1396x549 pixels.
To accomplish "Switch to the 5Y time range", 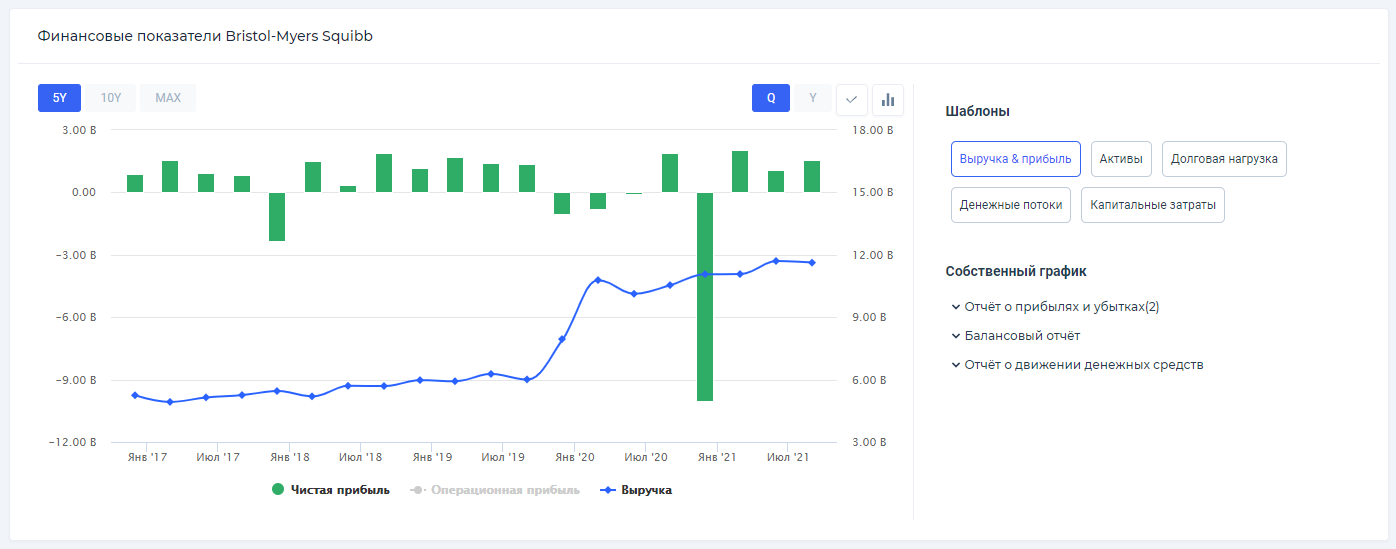I will 60,98.
